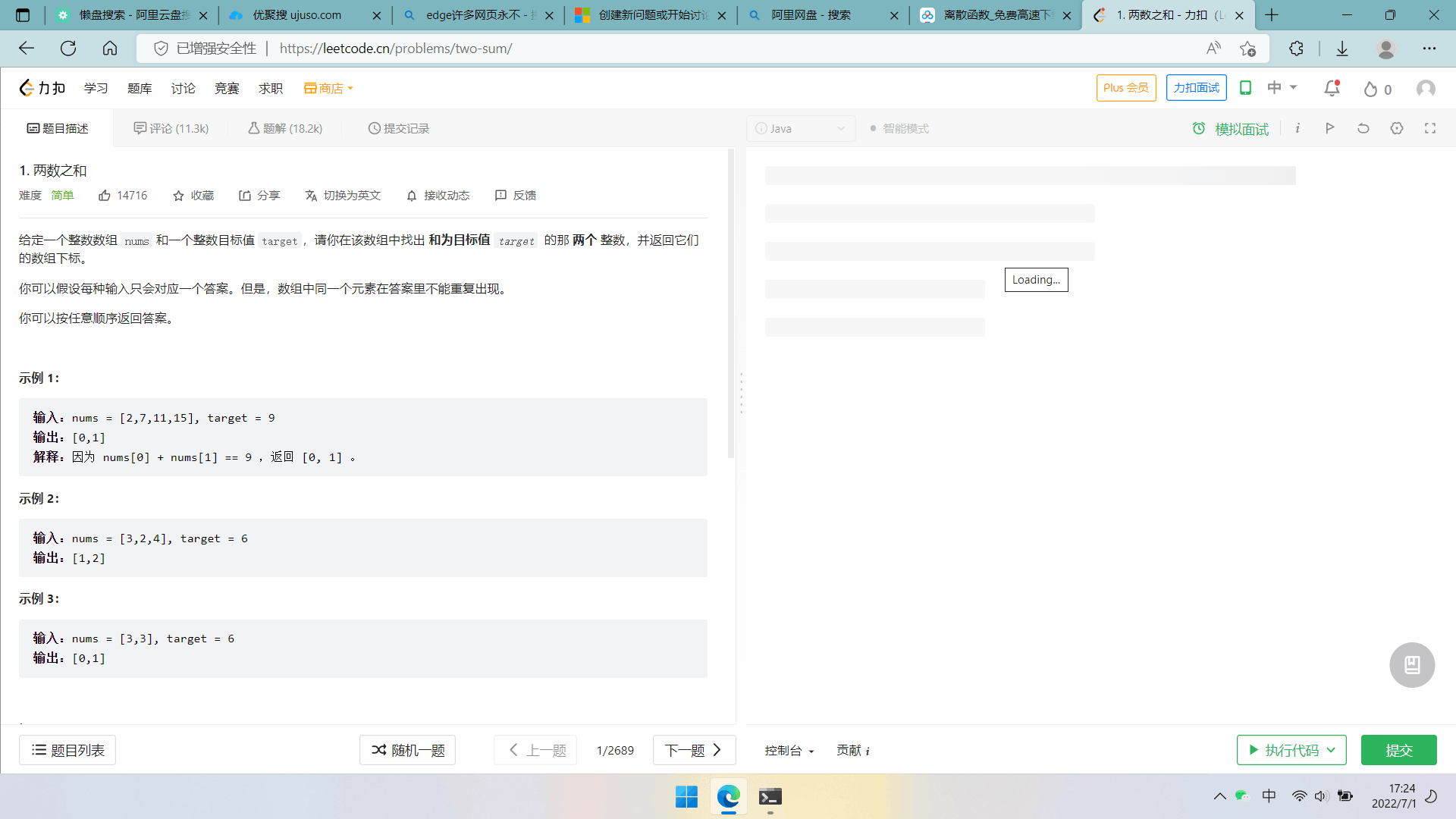Switch to the 题解 (18.2k) tab

285,128
